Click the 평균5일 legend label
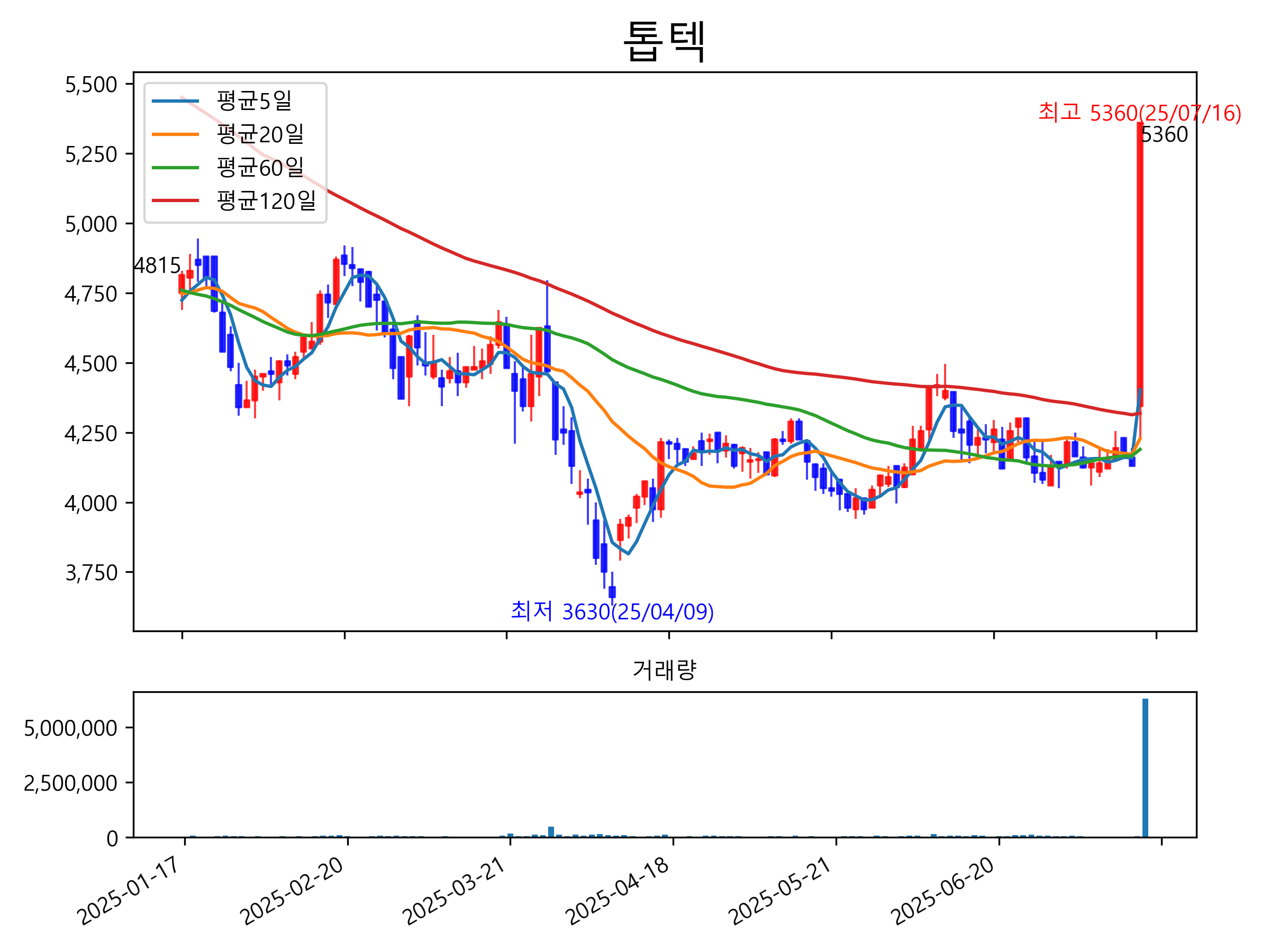This screenshot has height=952, width=1270. click(255, 101)
